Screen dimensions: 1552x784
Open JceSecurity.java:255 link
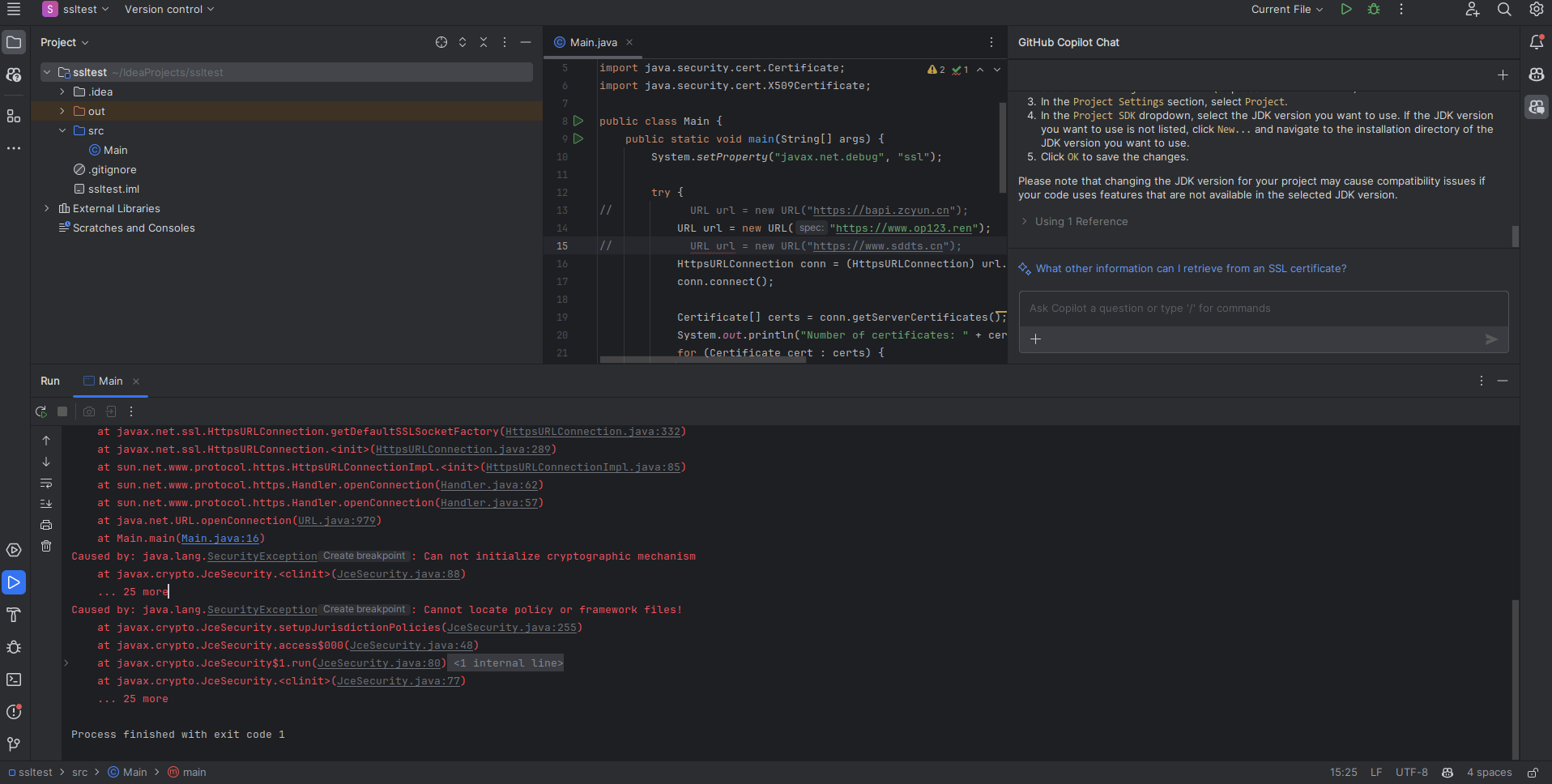[512, 628]
